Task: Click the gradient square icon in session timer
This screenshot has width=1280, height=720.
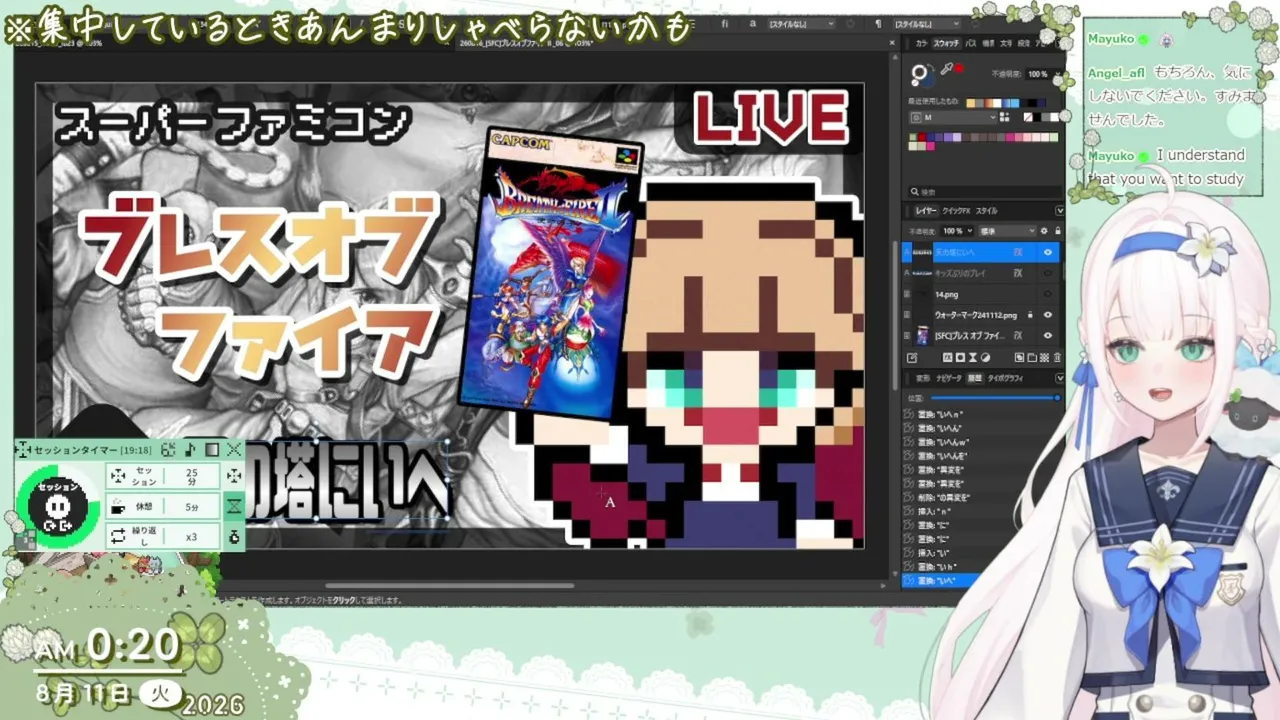Action: 212,450
